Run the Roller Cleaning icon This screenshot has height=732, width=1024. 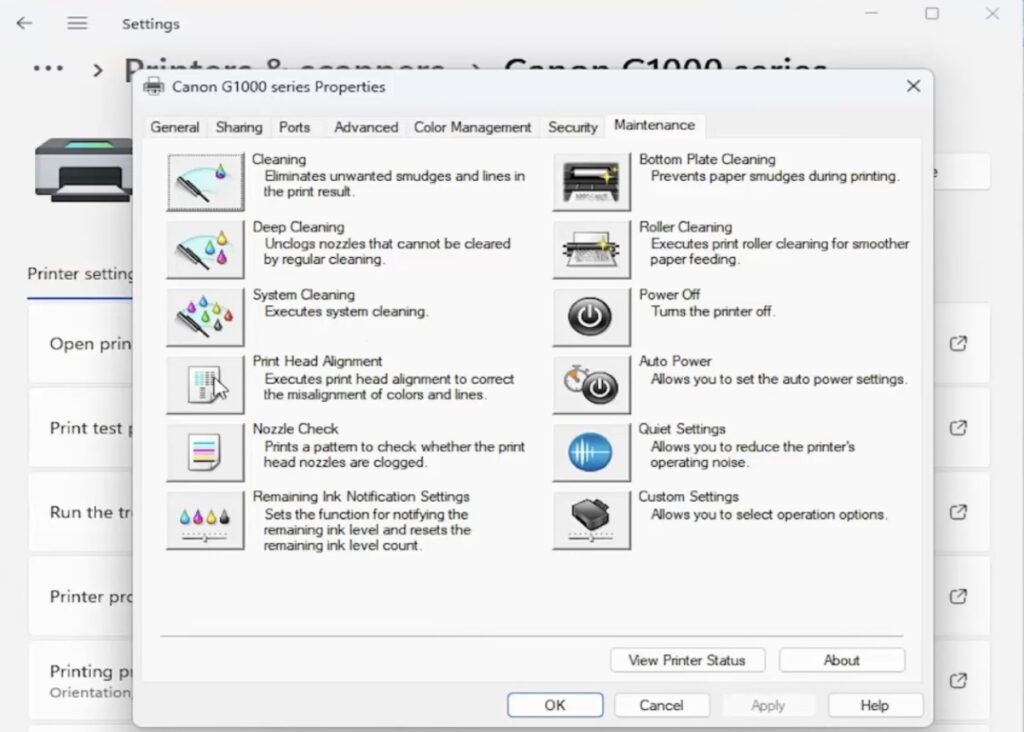click(592, 249)
